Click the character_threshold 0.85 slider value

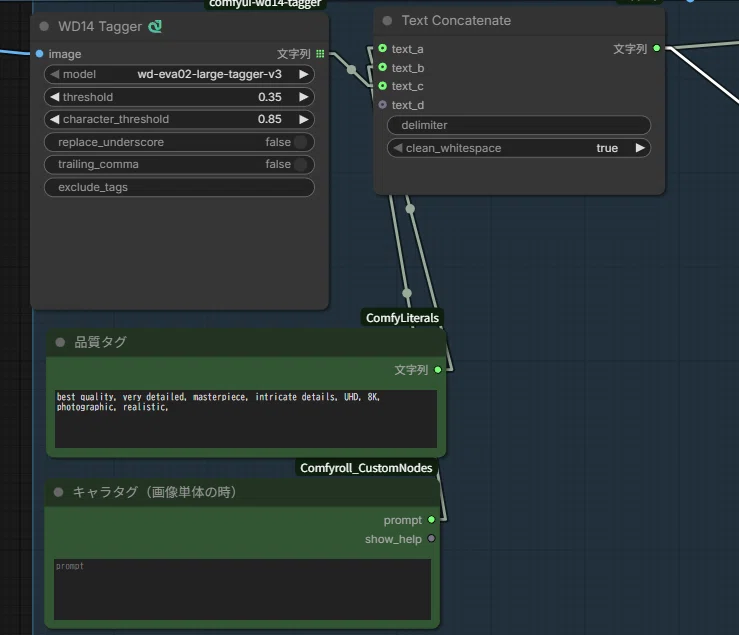click(x=179, y=119)
